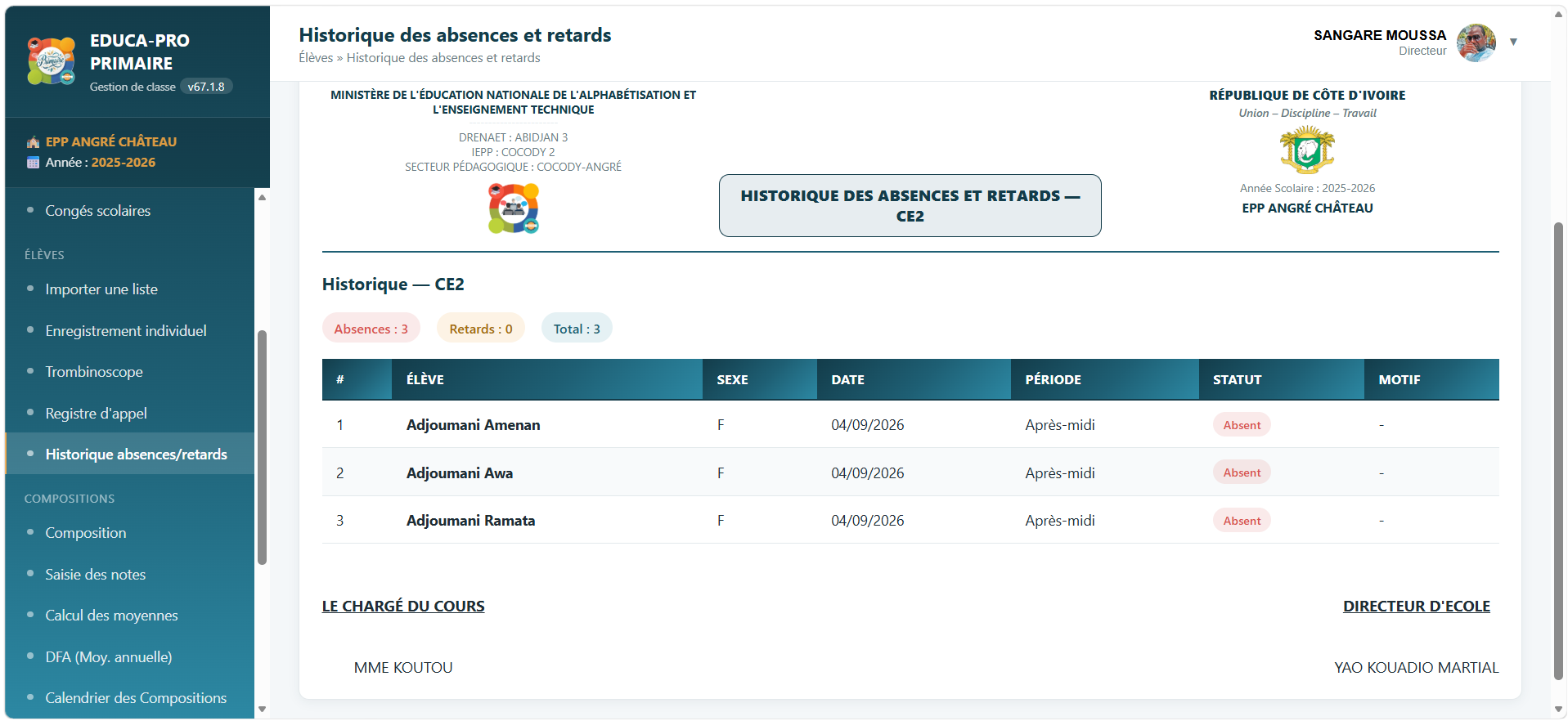Click the school building icon beside EPP ANGRÉ CHÂTEAU
1568x721 pixels.
[x=33, y=142]
